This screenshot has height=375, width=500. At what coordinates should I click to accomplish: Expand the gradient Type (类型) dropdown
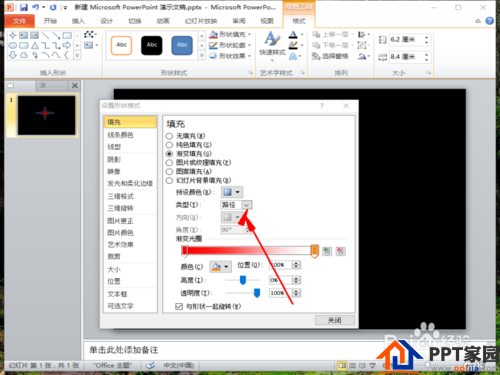(246, 205)
